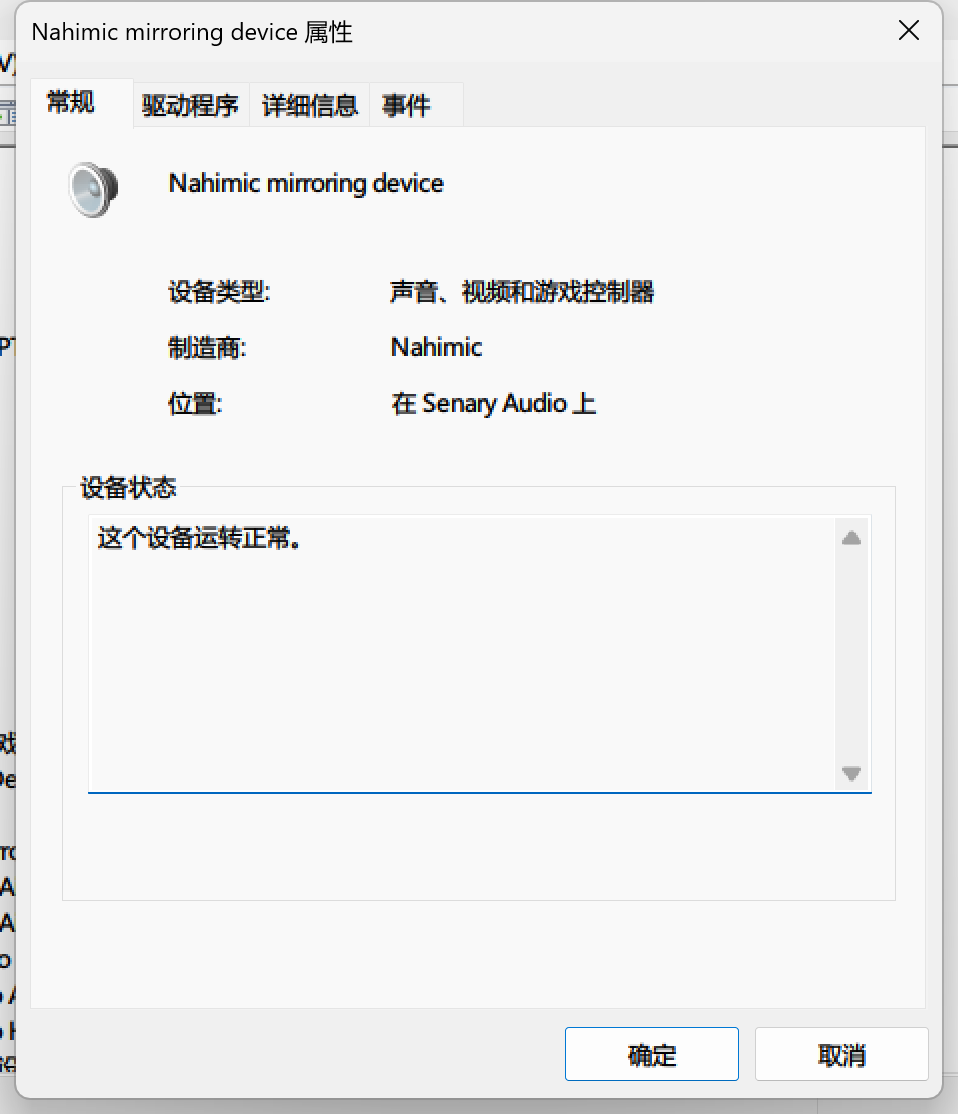Switch to the 驱动程序 tab

pos(190,104)
